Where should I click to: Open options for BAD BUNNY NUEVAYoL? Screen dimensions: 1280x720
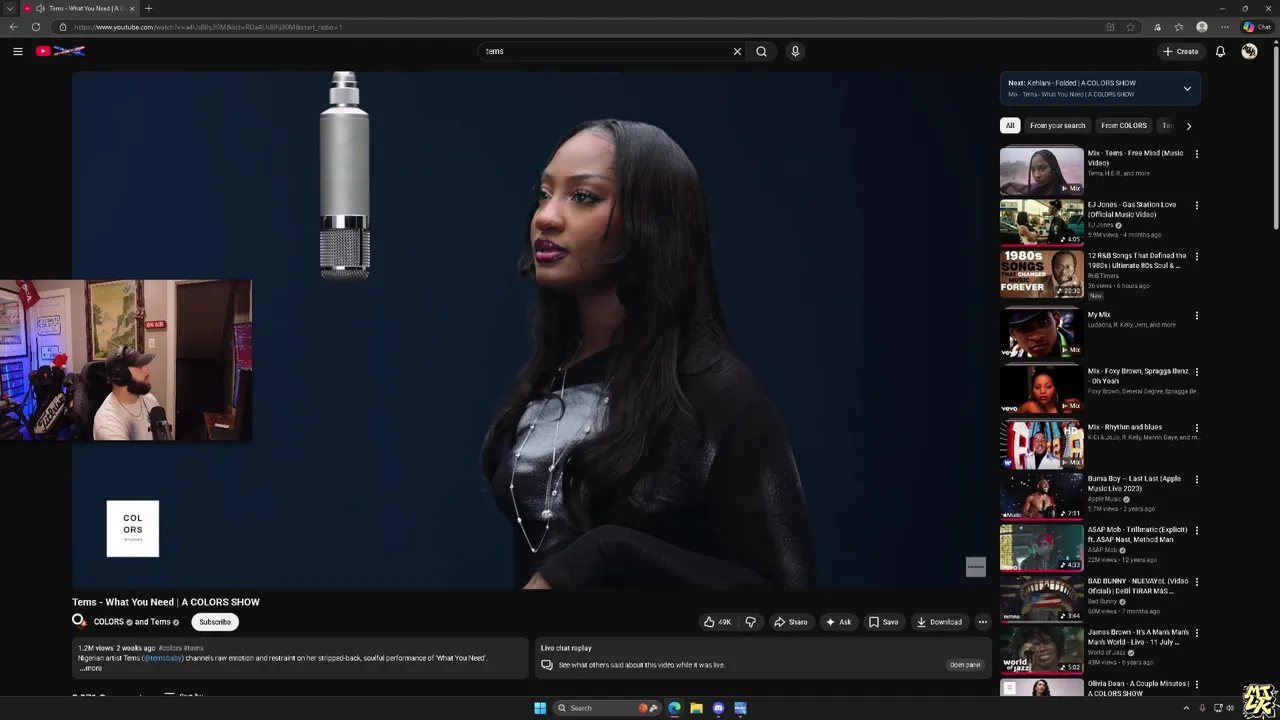tap(1196, 582)
